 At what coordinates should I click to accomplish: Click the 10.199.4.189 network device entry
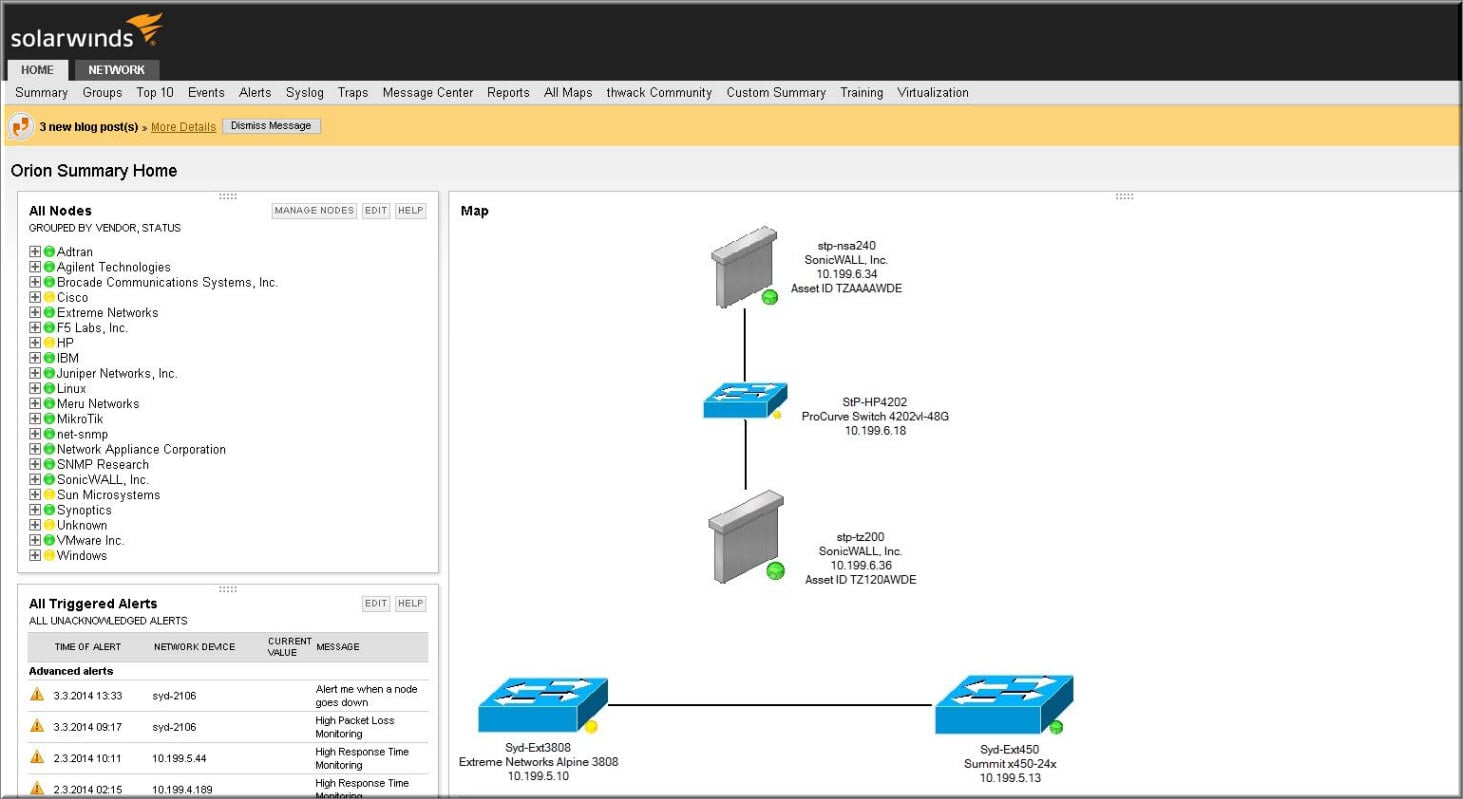coord(183,790)
